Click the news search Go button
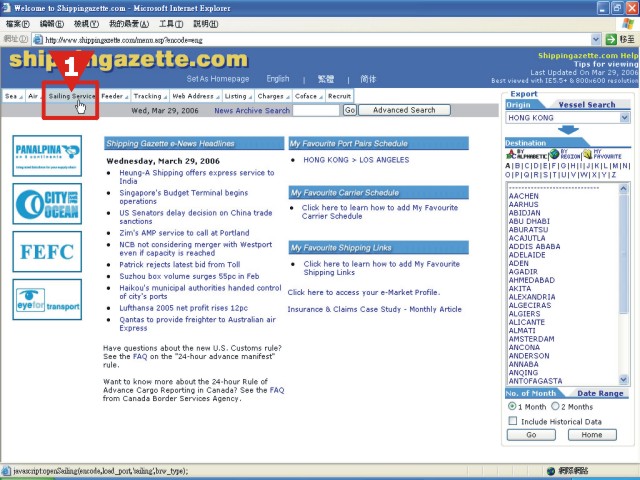The height and width of the screenshot is (480, 640). (350, 110)
